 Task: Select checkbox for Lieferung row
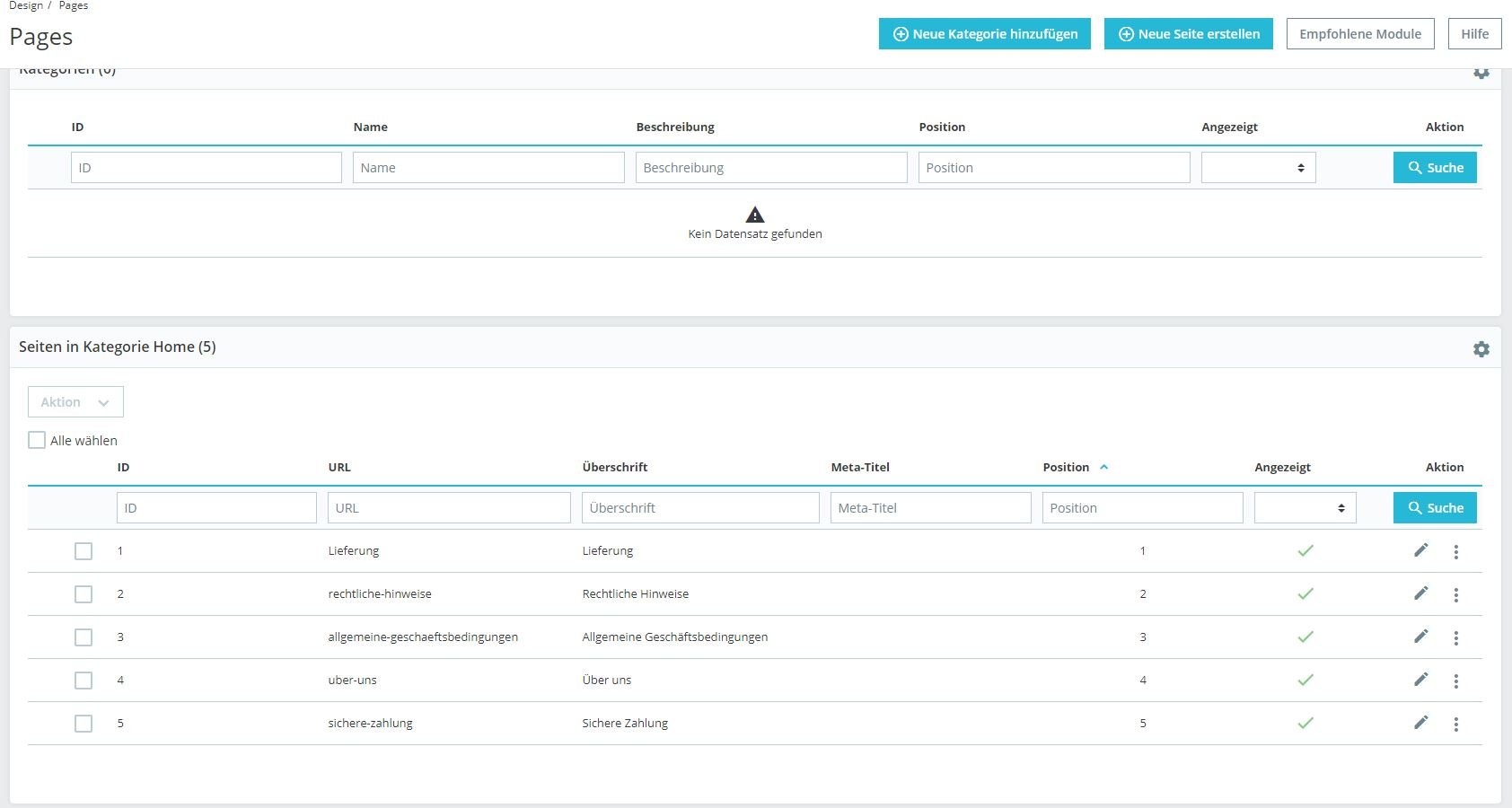click(x=84, y=551)
